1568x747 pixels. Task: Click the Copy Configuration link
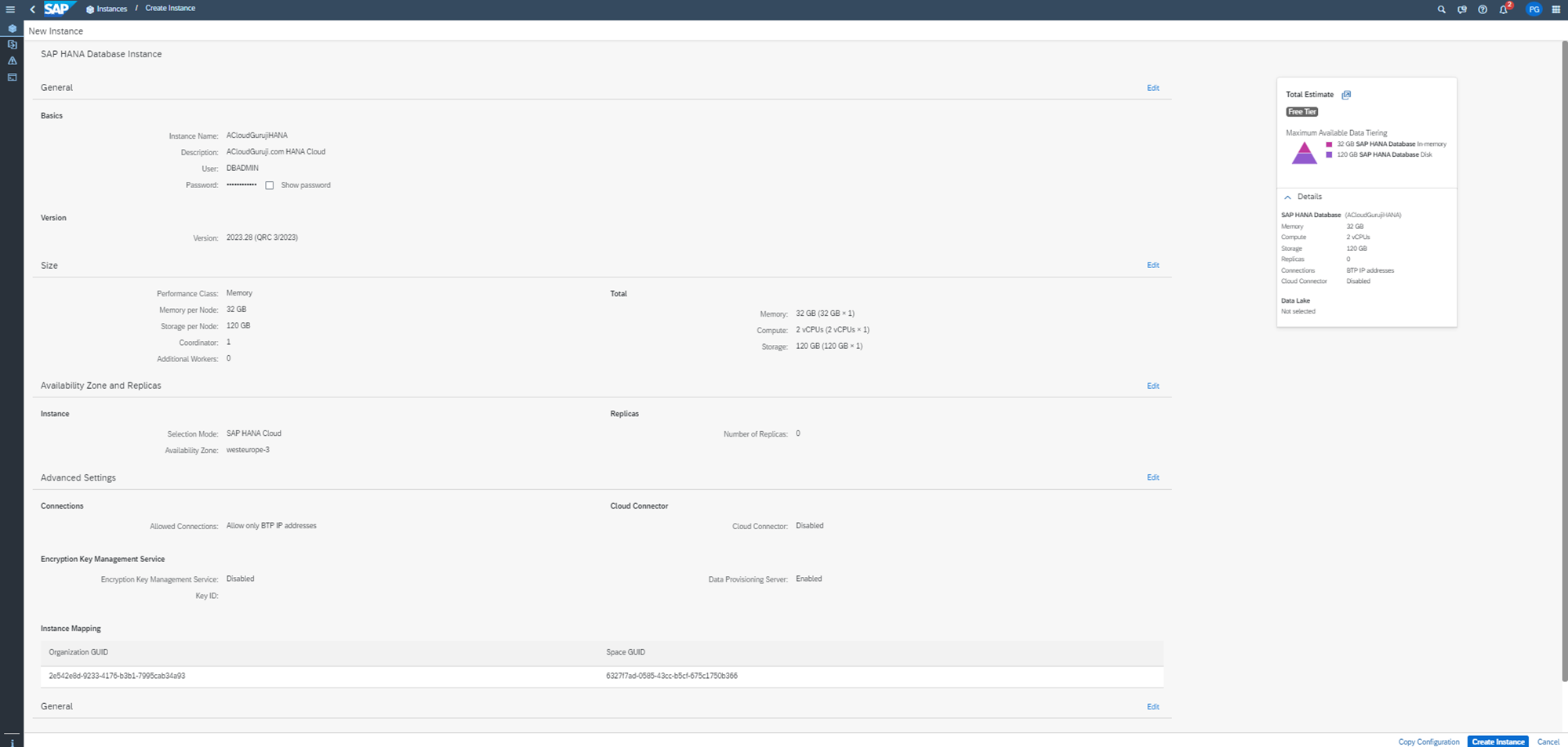1428,742
